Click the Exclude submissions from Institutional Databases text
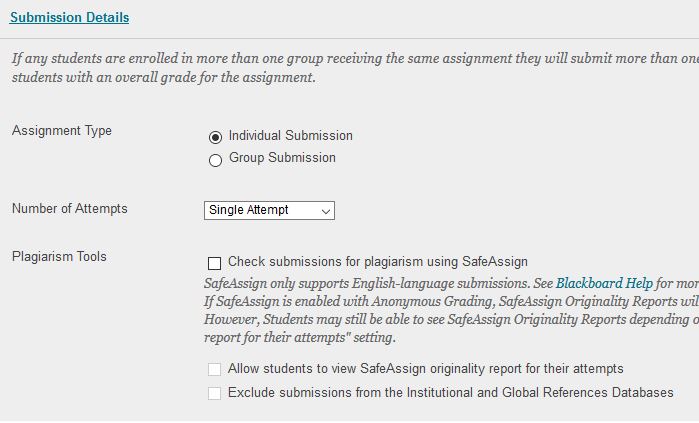 pyautogui.click(x=450, y=393)
